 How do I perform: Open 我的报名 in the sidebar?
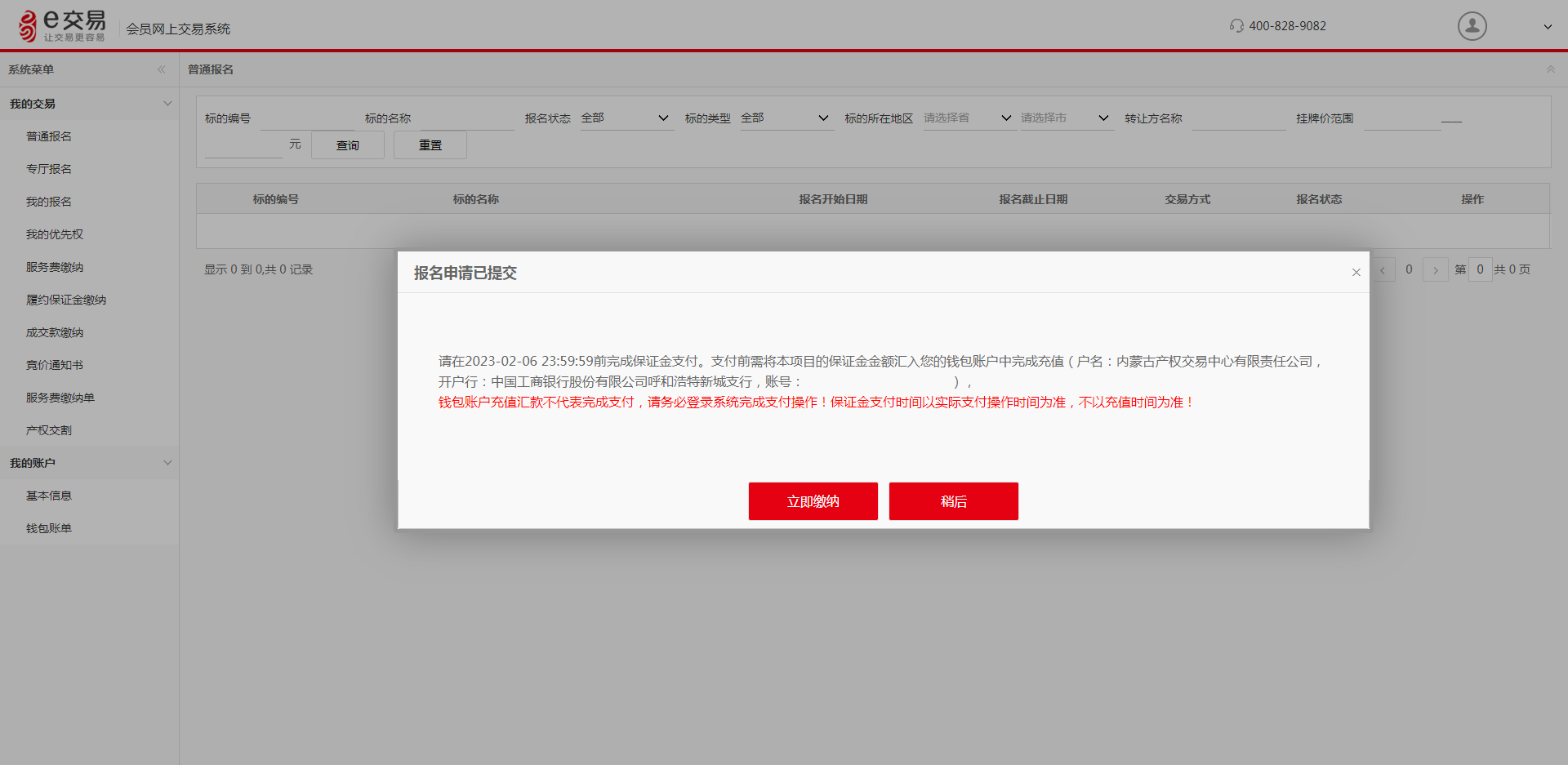click(49, 202)
